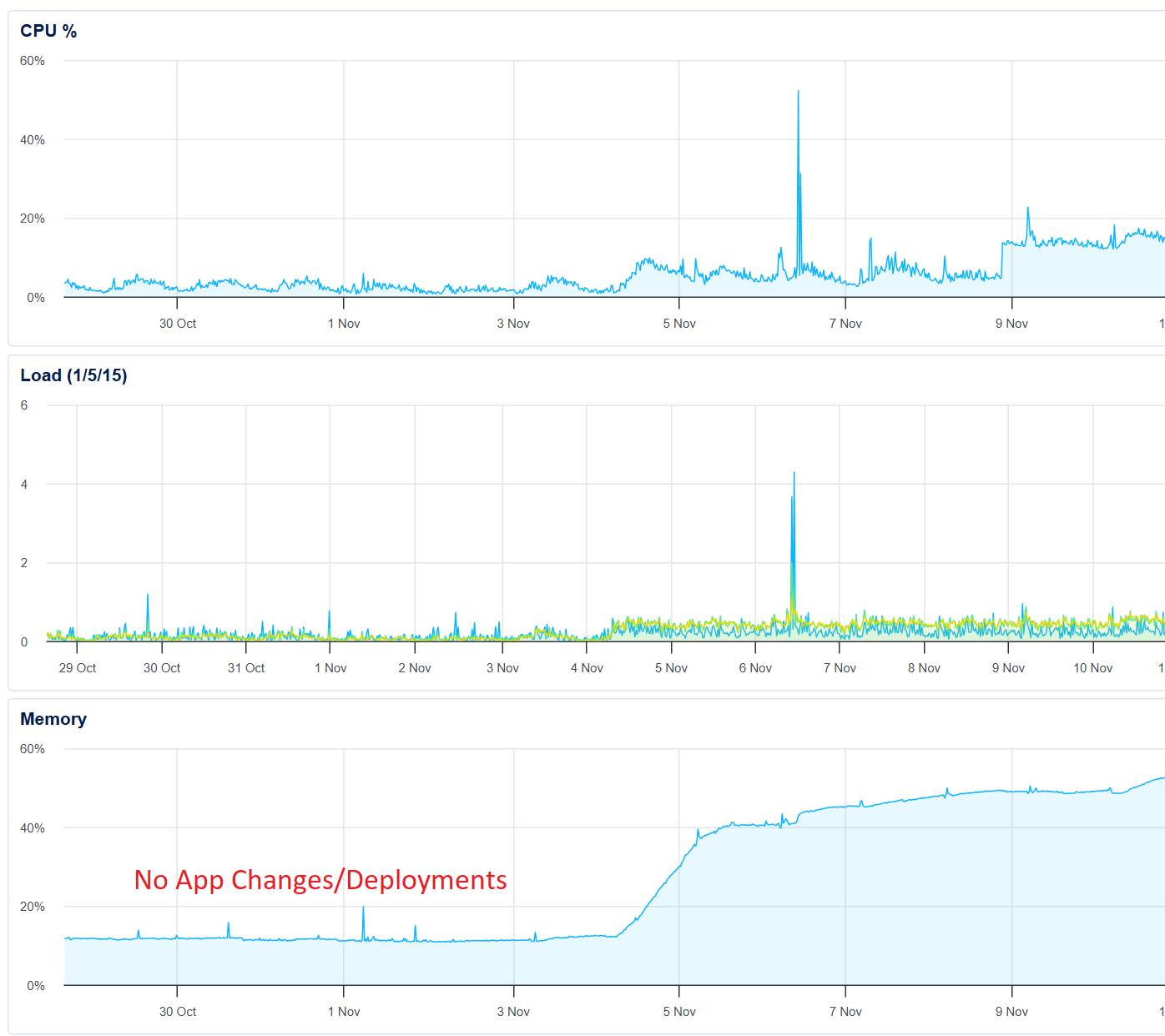The width and height of the screenshot is (1165, 1036).
Task: Select the Memory chart title
Action: pyautogui.click(x=53, y=719)
